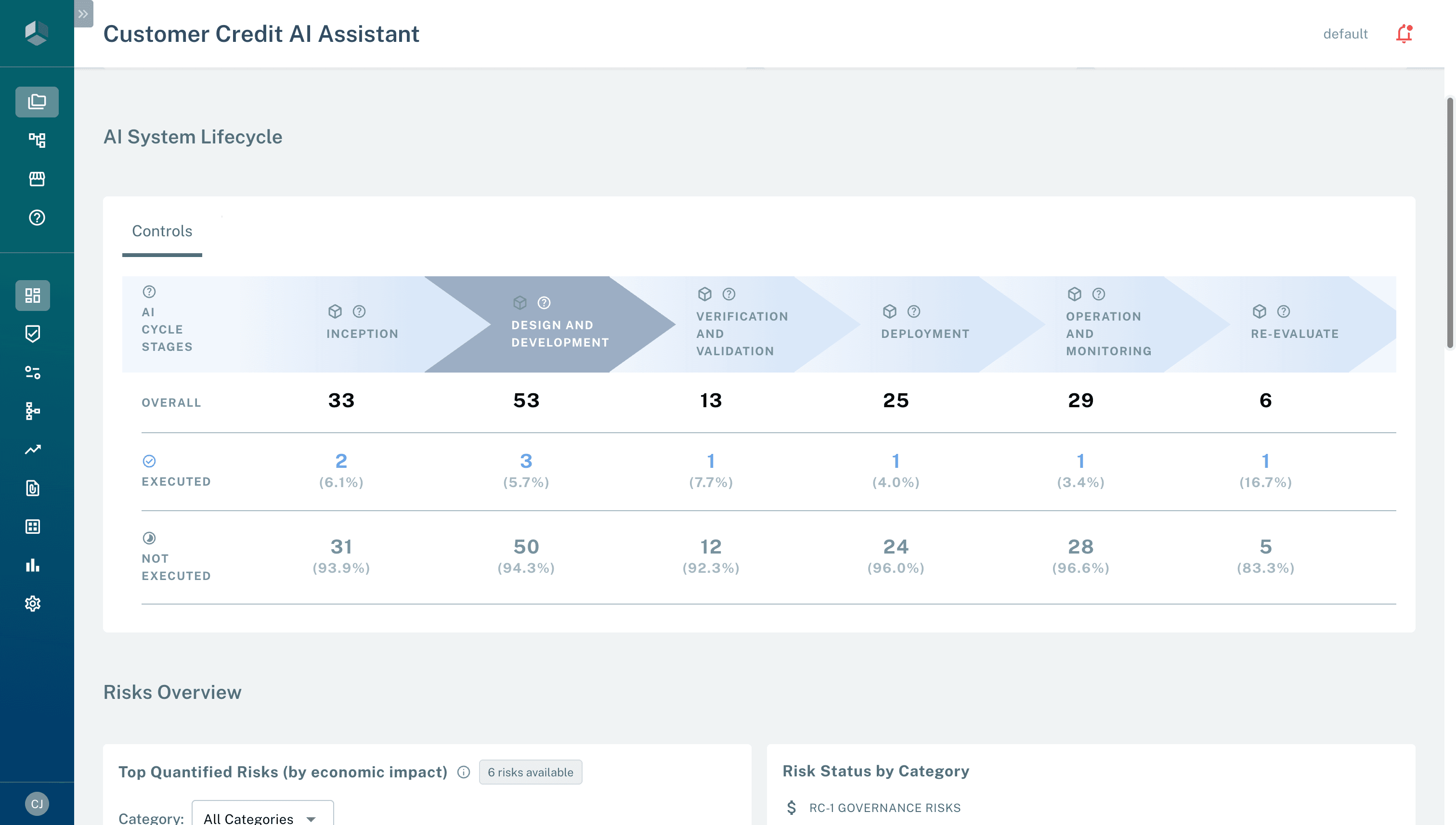Click the red notification bell icon

click(1404, 34)
